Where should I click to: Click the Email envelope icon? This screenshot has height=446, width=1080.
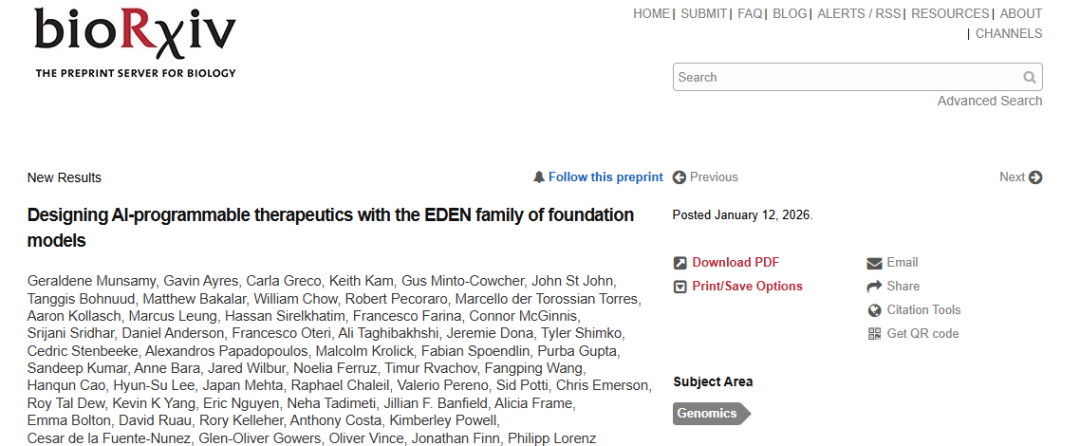coord(874,263)
